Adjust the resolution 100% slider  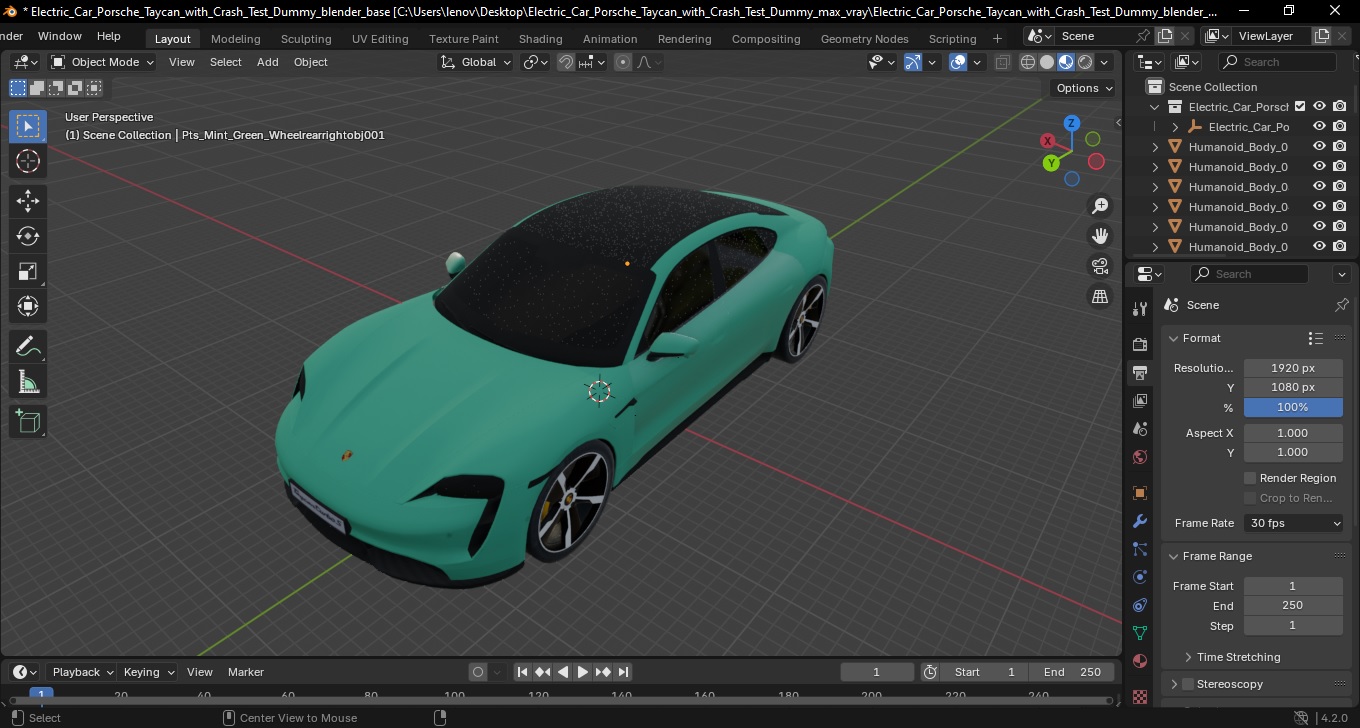(1293, 407)
